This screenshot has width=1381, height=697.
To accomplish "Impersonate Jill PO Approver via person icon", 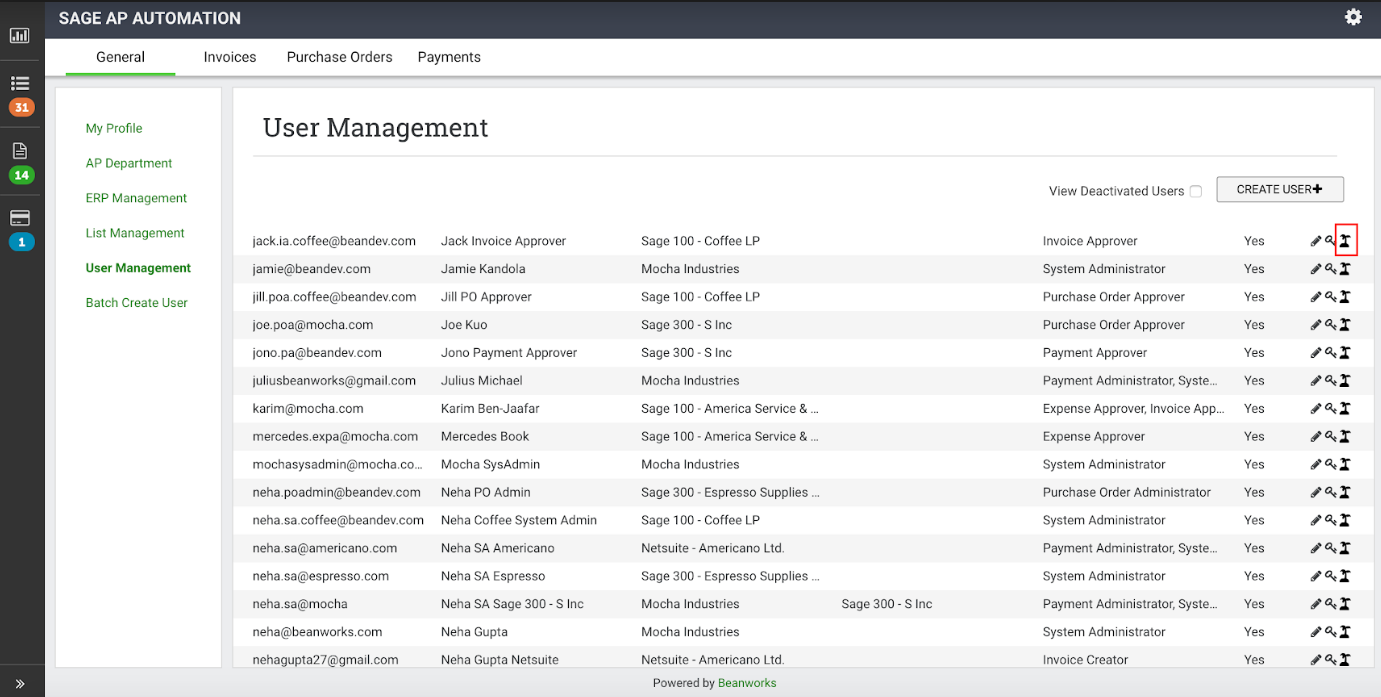I will coord(1345,297).
